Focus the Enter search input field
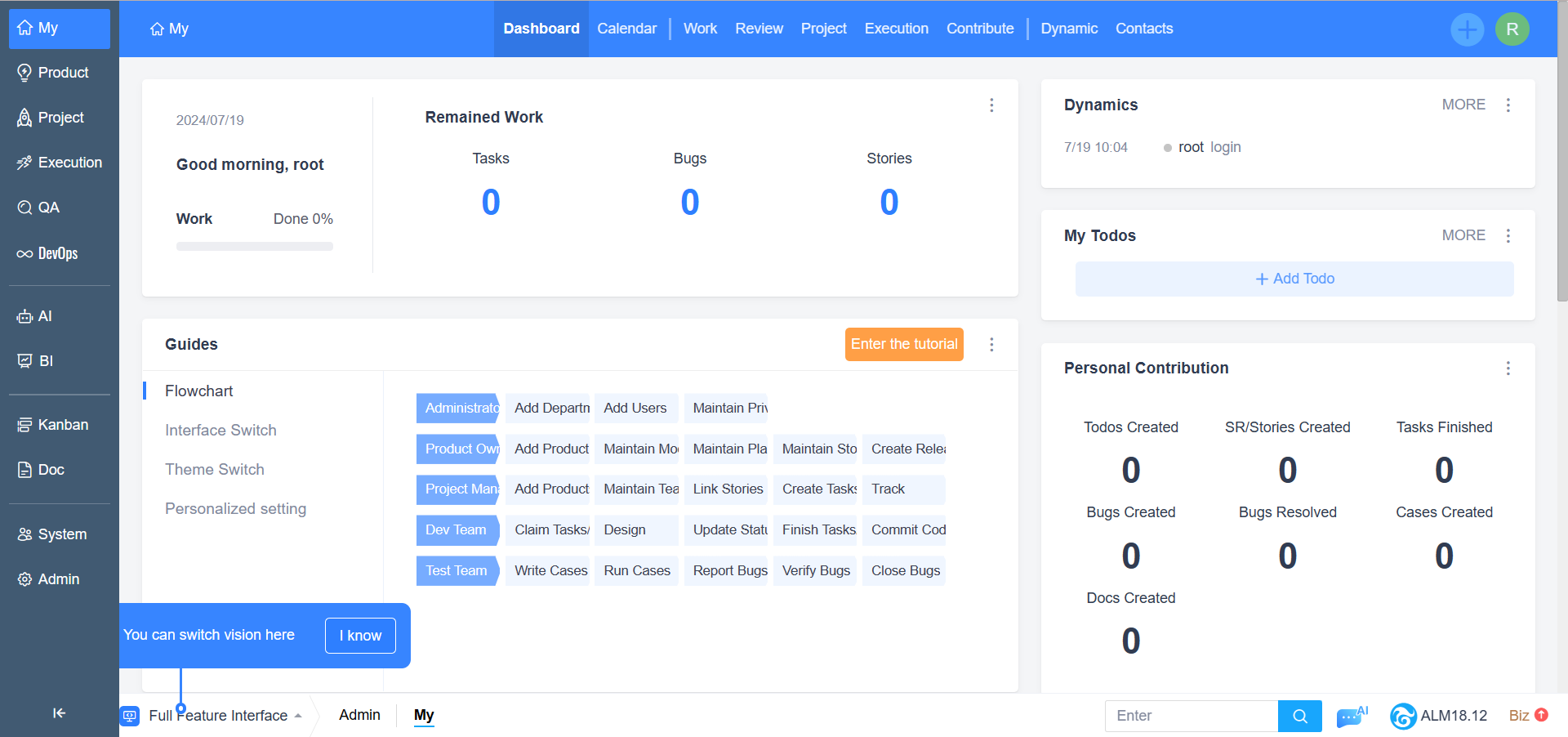 point(1191,717)
